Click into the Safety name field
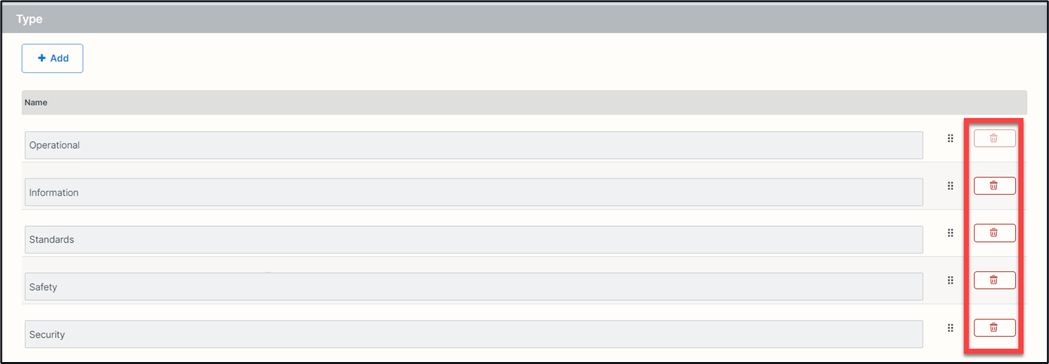The image size is (1049, 364). click(474, 286)
